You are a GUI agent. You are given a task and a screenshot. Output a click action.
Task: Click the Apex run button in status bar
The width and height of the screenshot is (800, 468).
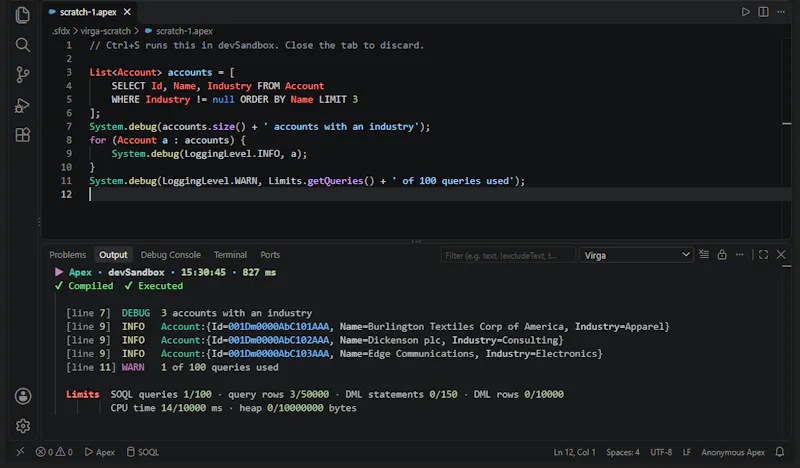[x=99, y=452]
